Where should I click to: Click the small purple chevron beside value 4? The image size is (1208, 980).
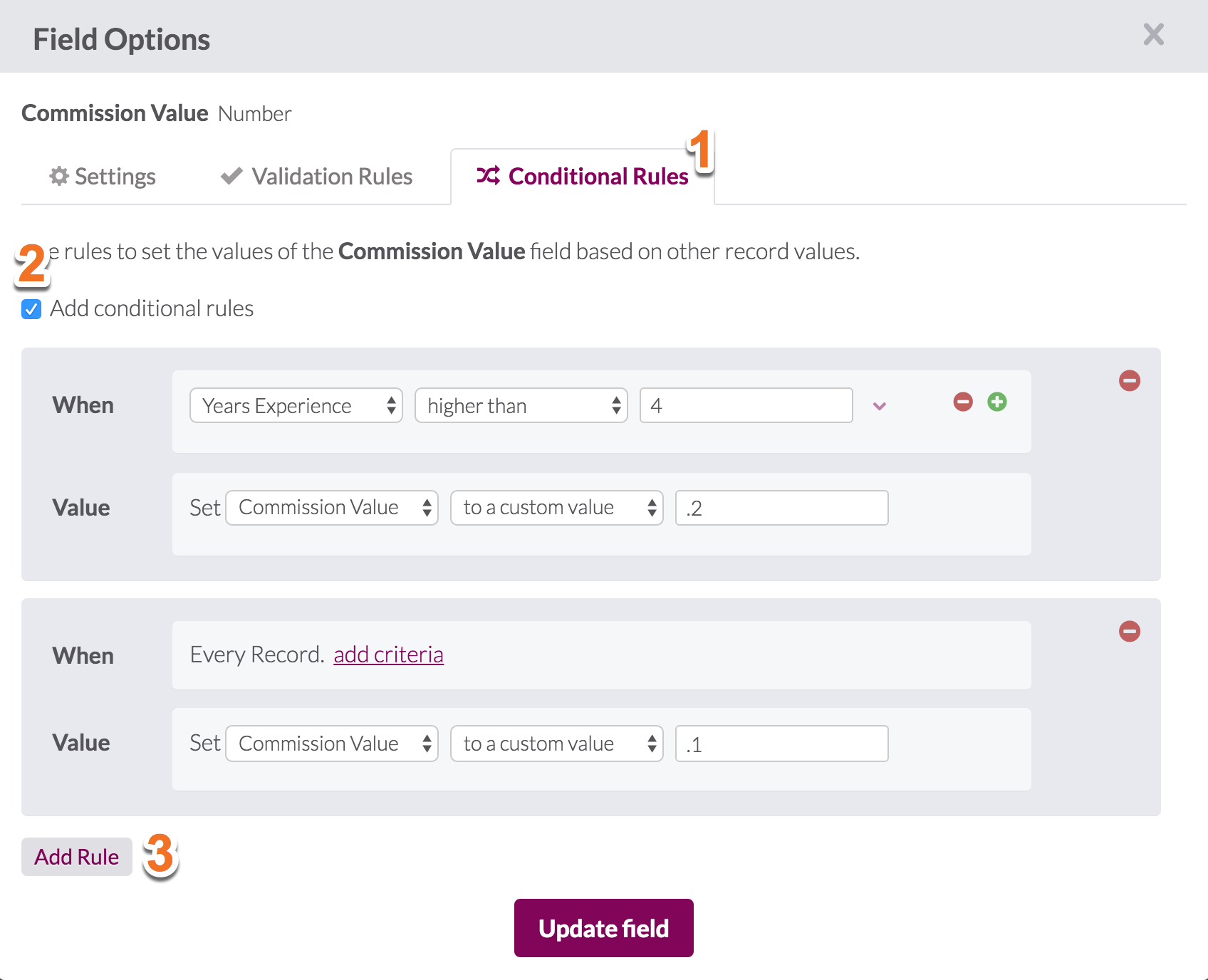880,406
